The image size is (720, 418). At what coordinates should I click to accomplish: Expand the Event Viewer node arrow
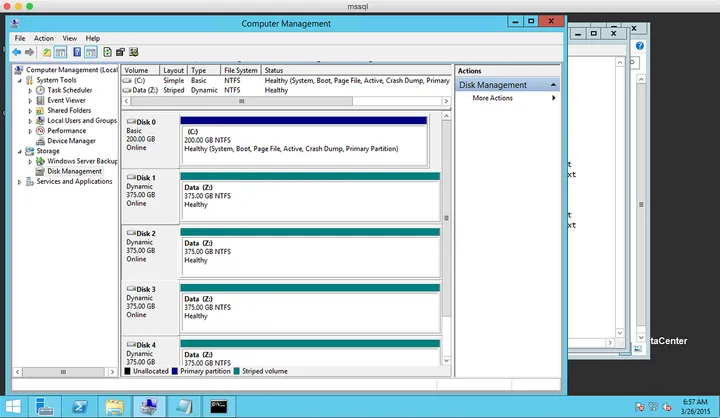30,101
